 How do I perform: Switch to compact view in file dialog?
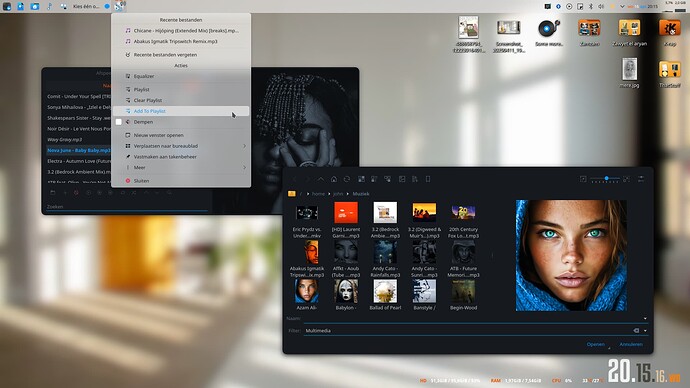click(x=374, y=179)
